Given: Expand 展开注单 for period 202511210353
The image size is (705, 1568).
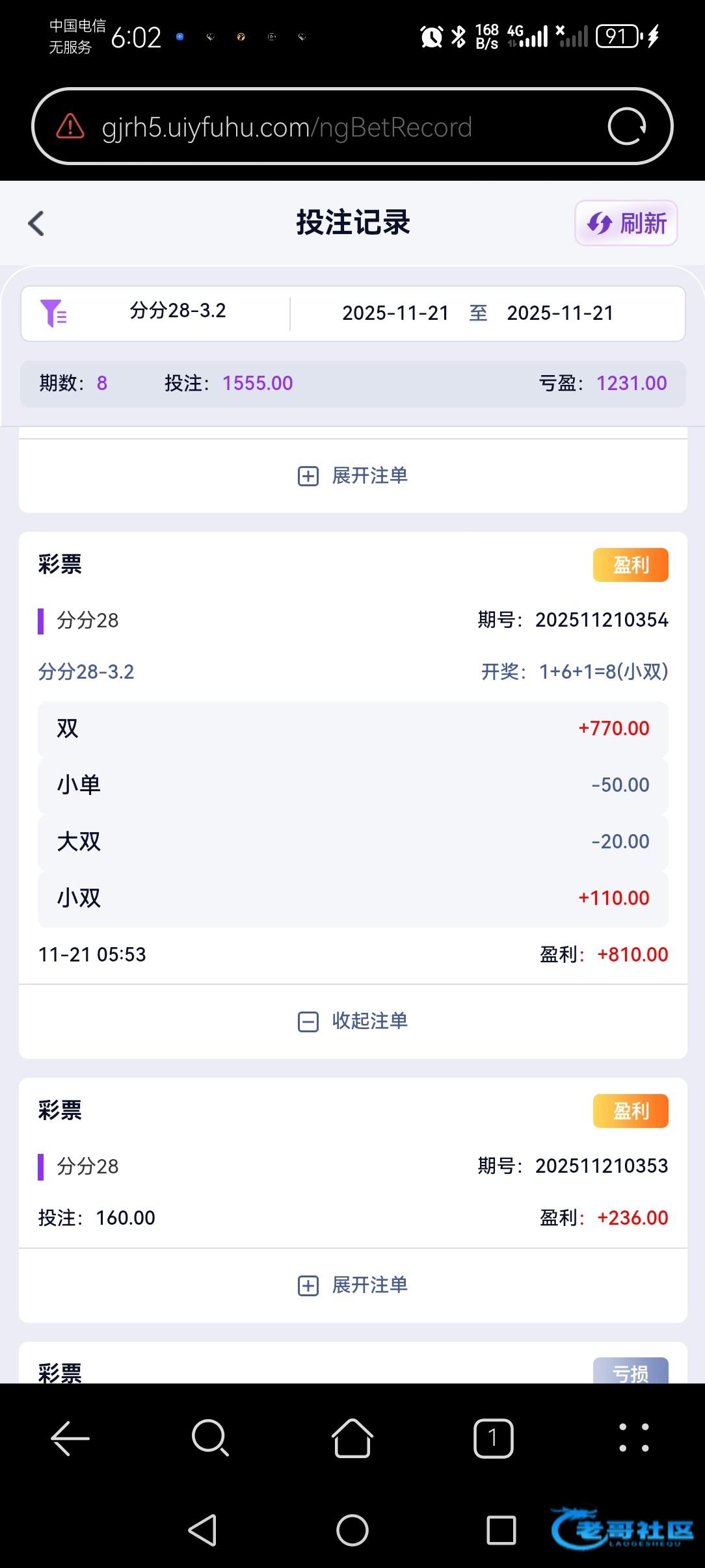Looking at the screenshot, I should click(352, 1285).
